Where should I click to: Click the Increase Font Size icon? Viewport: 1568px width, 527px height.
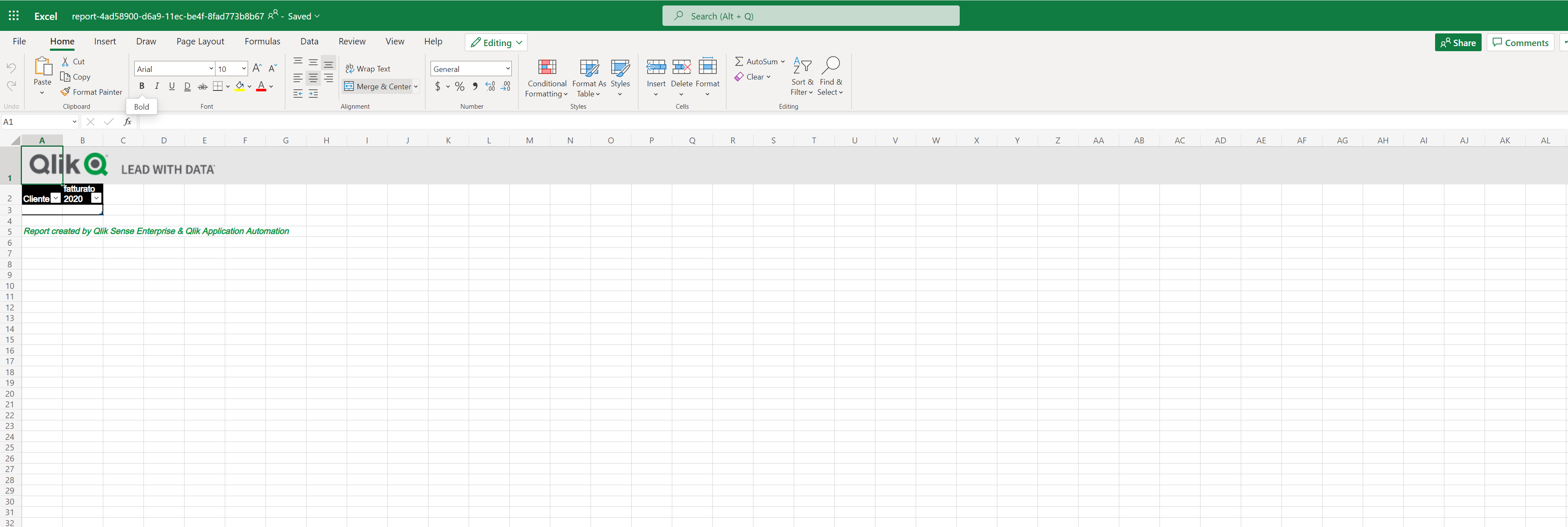tap(257, 68)
